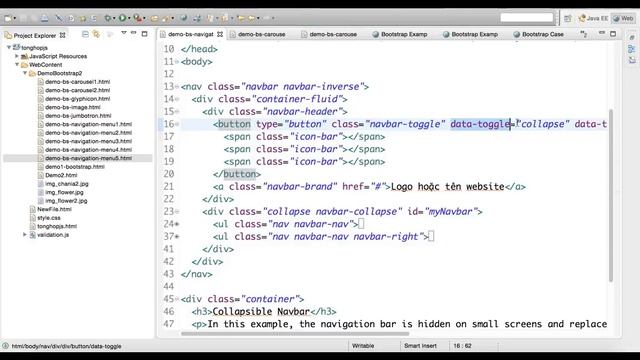Collapse the WebContent folder
Viewport: 640px width, 360px height.
17,64
